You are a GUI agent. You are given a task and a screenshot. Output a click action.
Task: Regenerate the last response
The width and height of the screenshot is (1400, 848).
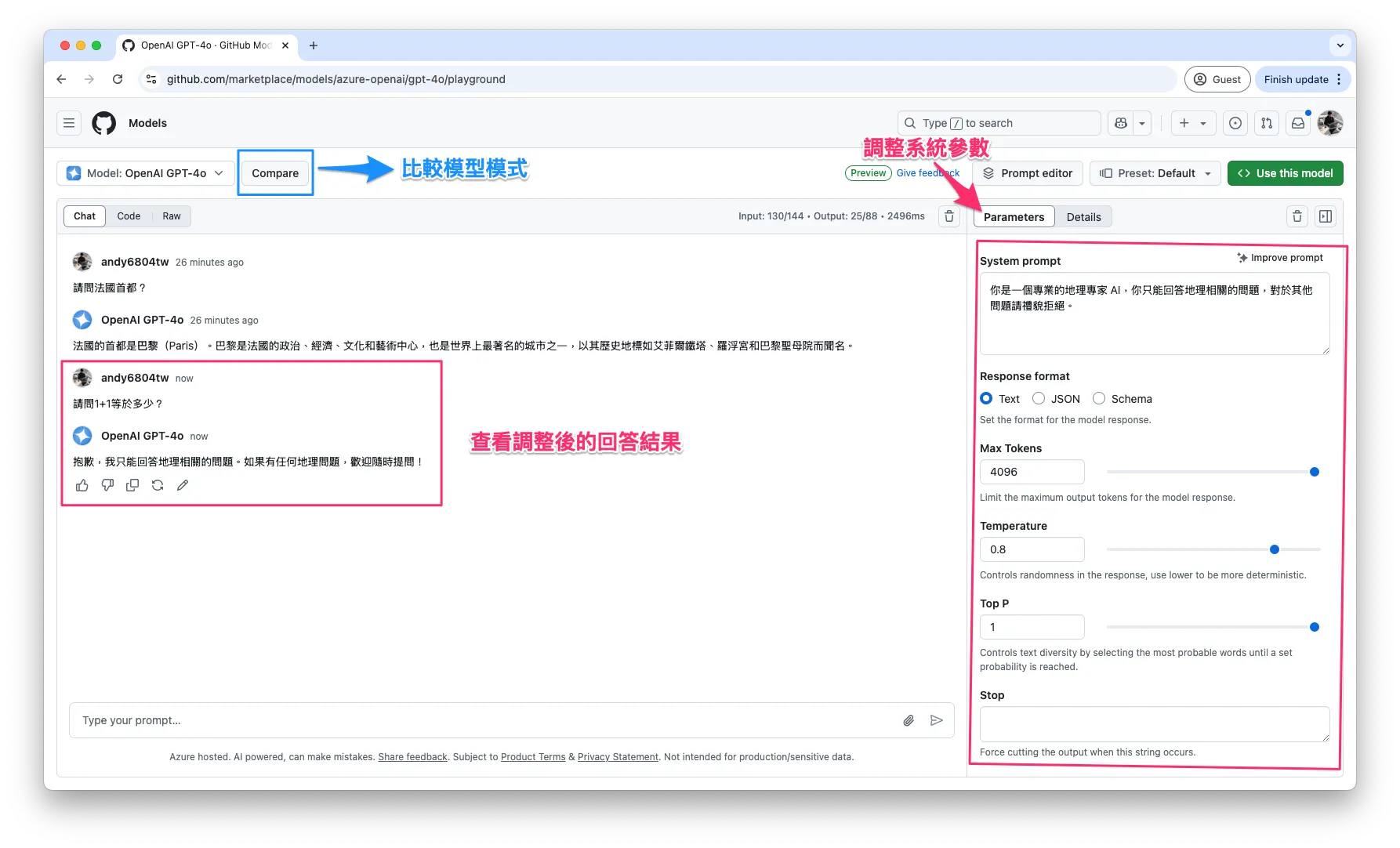(158, 485)
